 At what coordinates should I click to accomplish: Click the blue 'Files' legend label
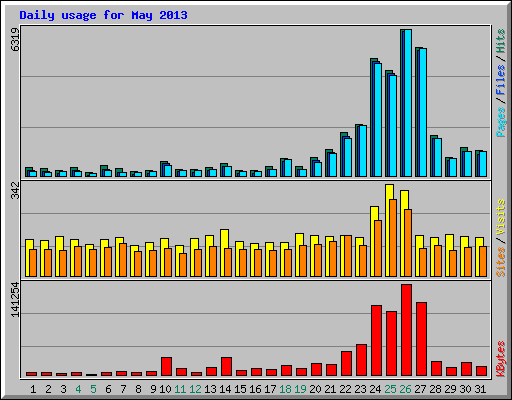[x=501, y=80]
